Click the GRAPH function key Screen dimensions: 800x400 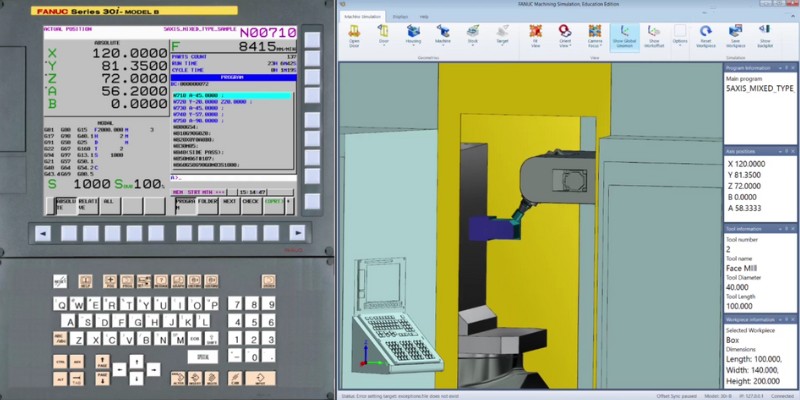coord(178,281)
